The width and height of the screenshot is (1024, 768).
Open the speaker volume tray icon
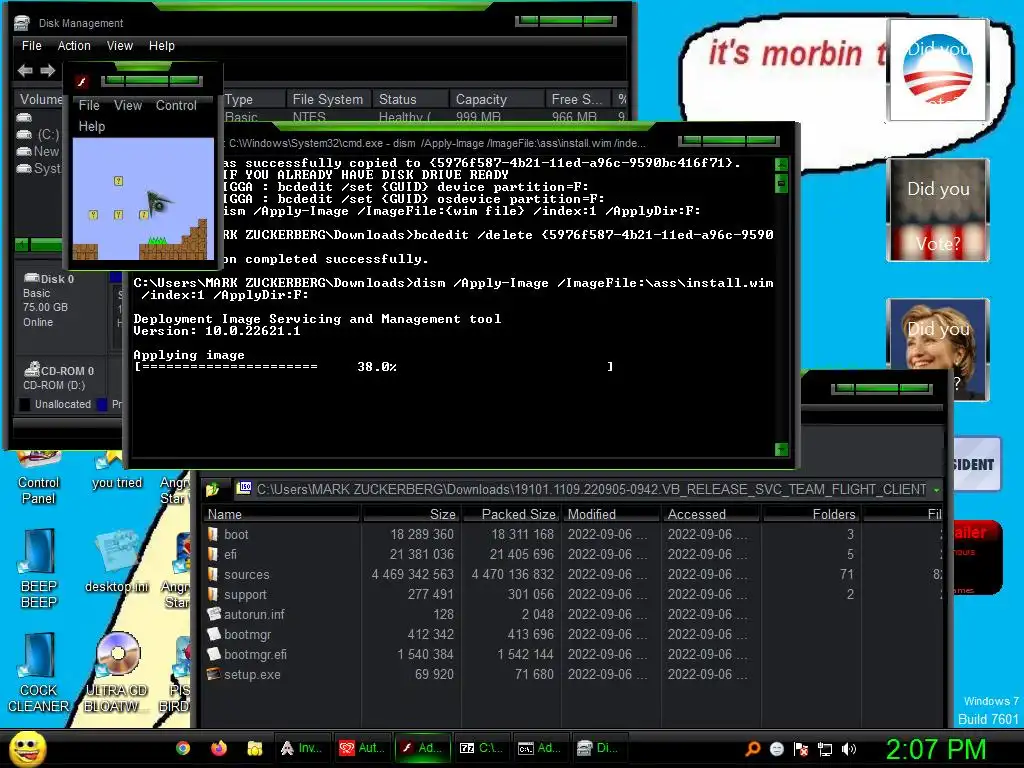coord(849,749)
